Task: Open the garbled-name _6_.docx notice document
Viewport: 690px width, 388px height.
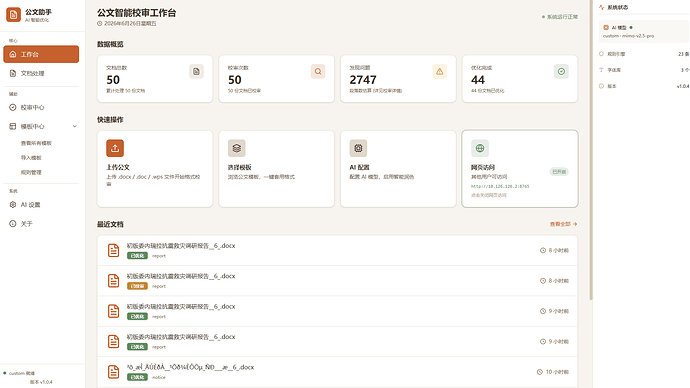Action: (x=337, y=372)
